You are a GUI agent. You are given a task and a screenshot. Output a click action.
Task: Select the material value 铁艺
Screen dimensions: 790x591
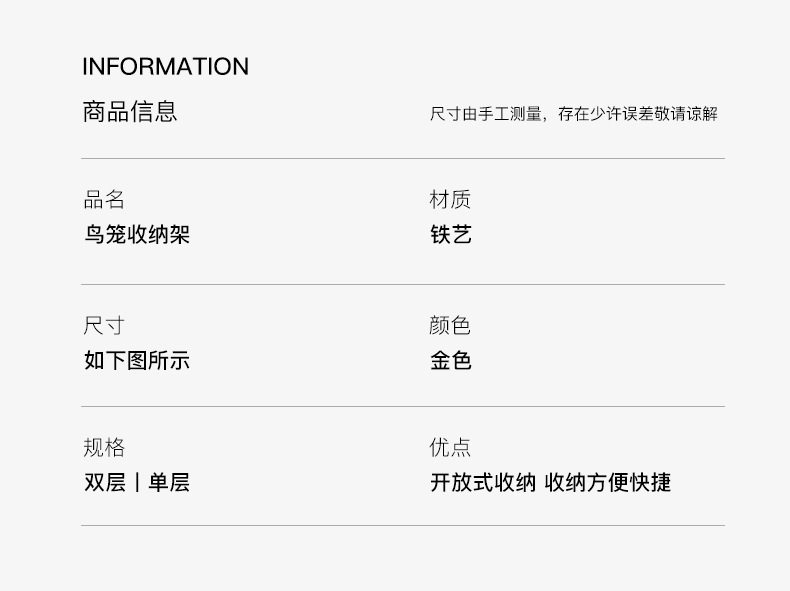coord(450,235)
